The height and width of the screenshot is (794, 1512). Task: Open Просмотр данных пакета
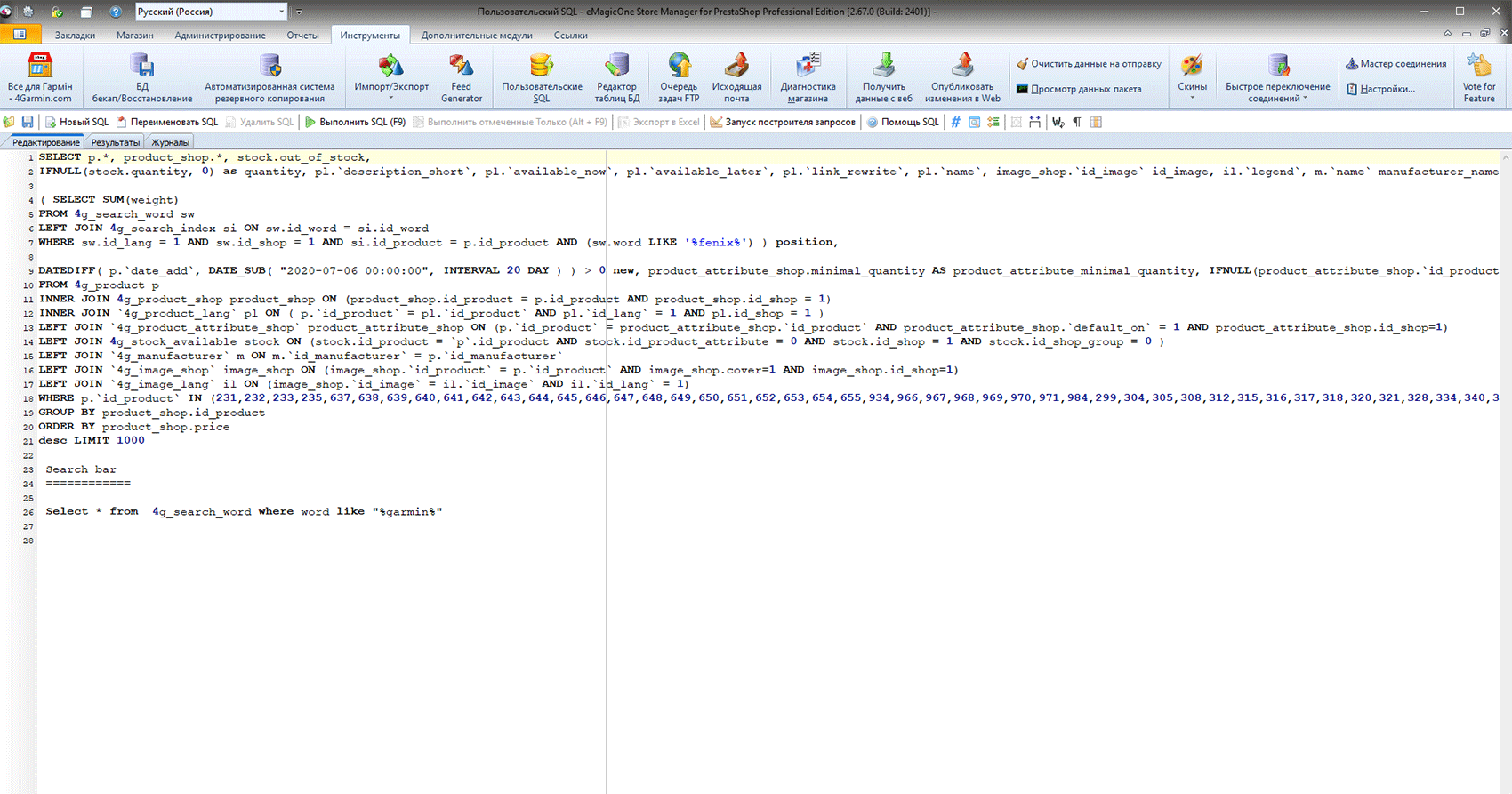(1078, 89)
